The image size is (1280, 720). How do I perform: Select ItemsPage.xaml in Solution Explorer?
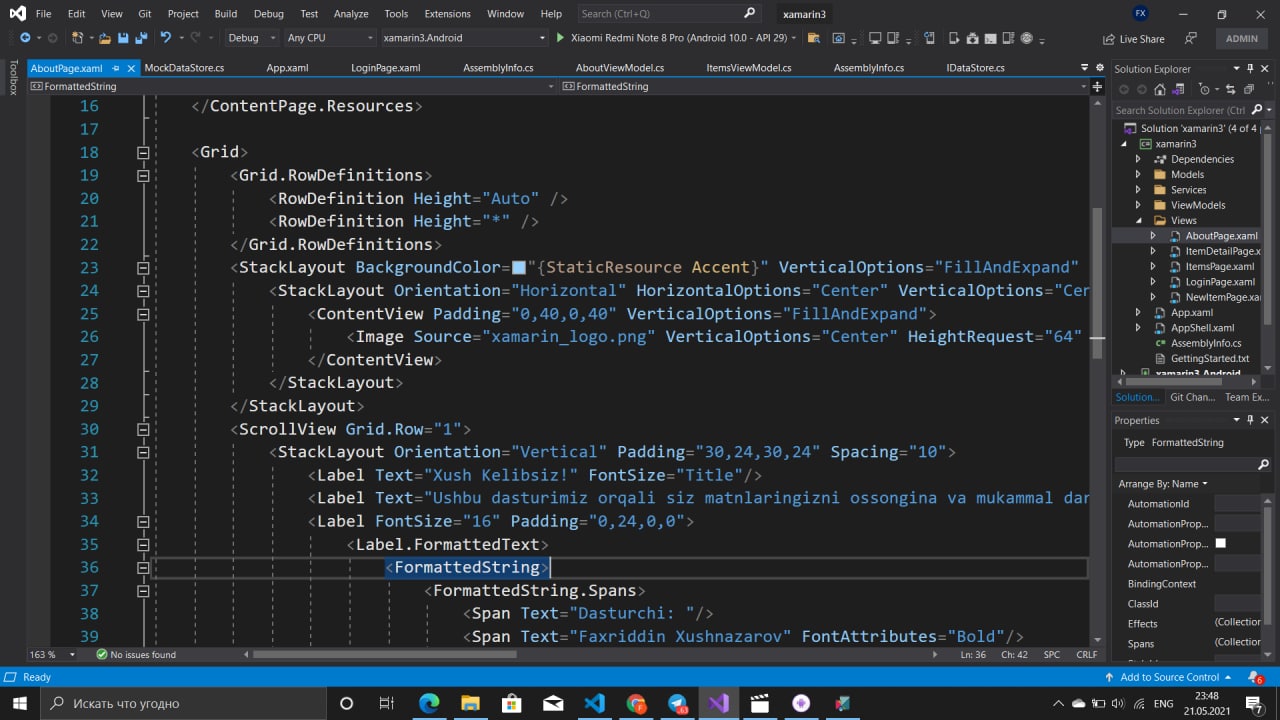click(1219, 266)
